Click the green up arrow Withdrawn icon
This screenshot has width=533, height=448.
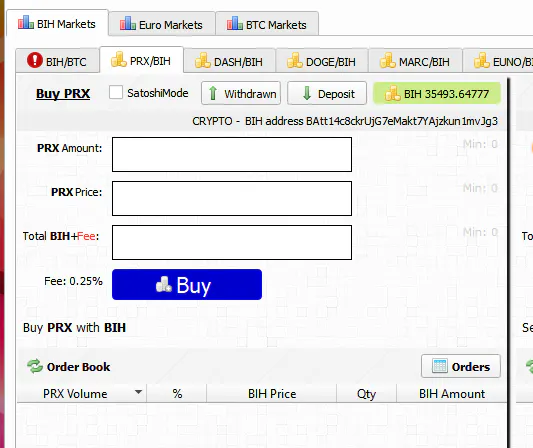tap(213, 93)
